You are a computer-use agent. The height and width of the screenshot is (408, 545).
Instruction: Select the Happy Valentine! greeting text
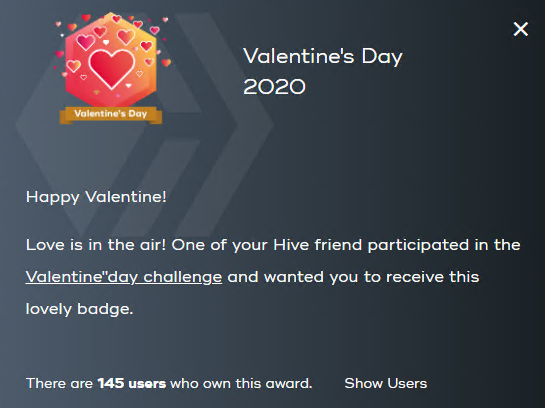pos(96,197)
